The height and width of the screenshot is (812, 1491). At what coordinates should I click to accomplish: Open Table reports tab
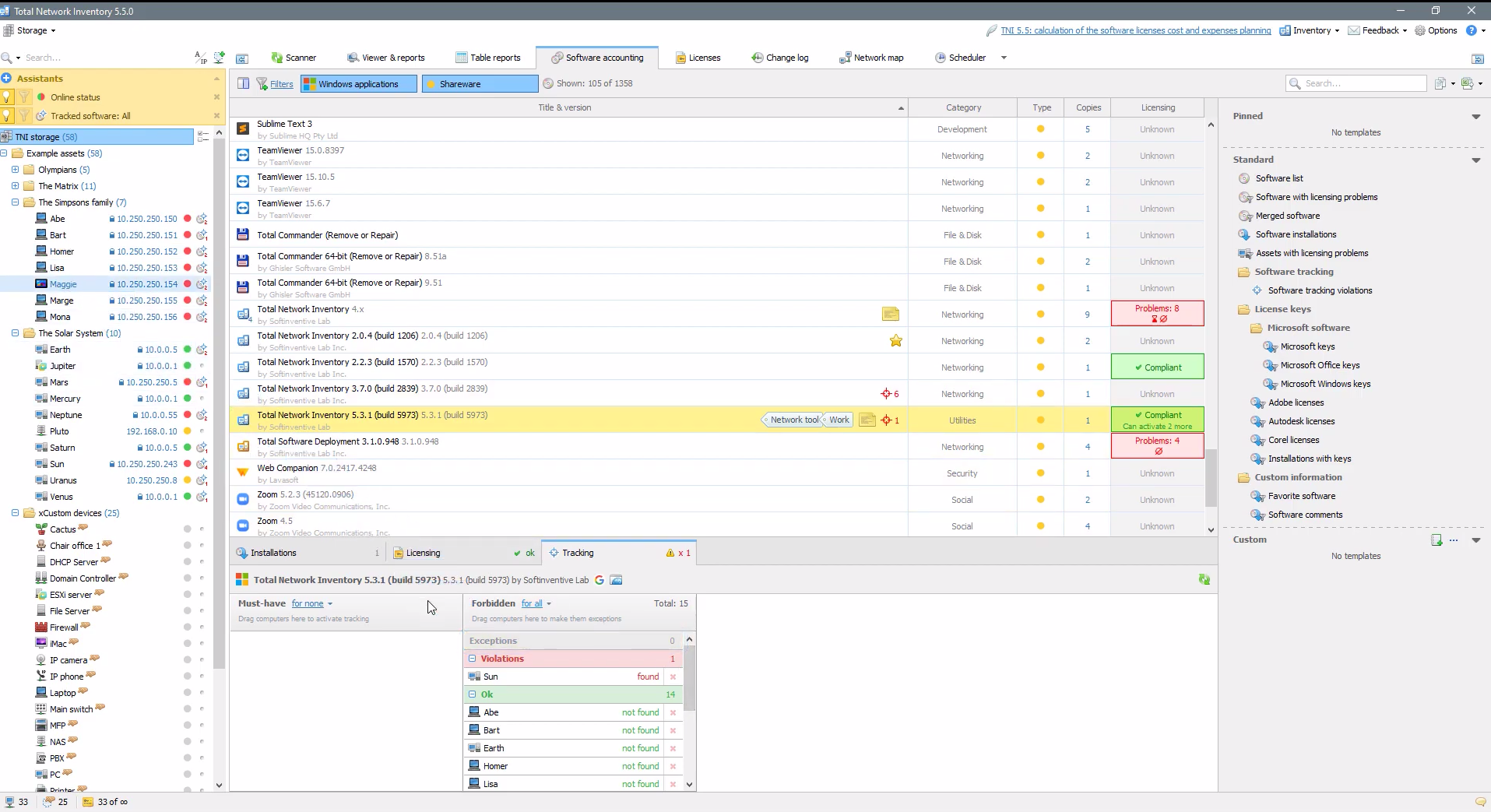tap(488, 58)
